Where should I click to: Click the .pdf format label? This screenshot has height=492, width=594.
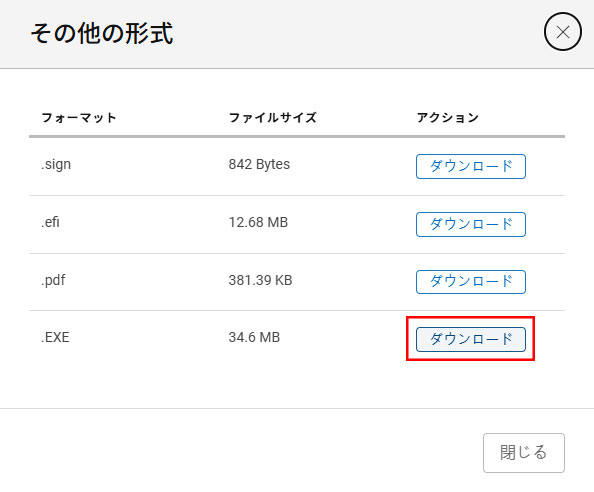(x=53, y=281)
